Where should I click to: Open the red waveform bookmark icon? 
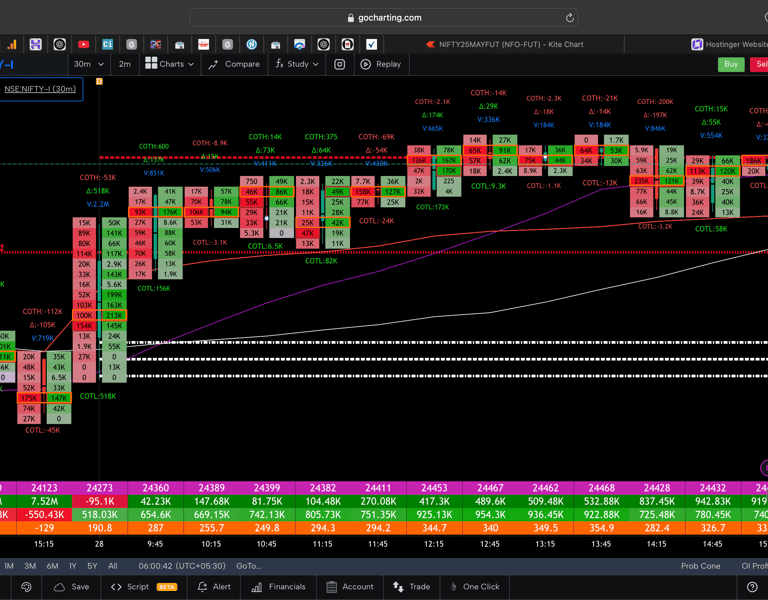click(203, 45)
